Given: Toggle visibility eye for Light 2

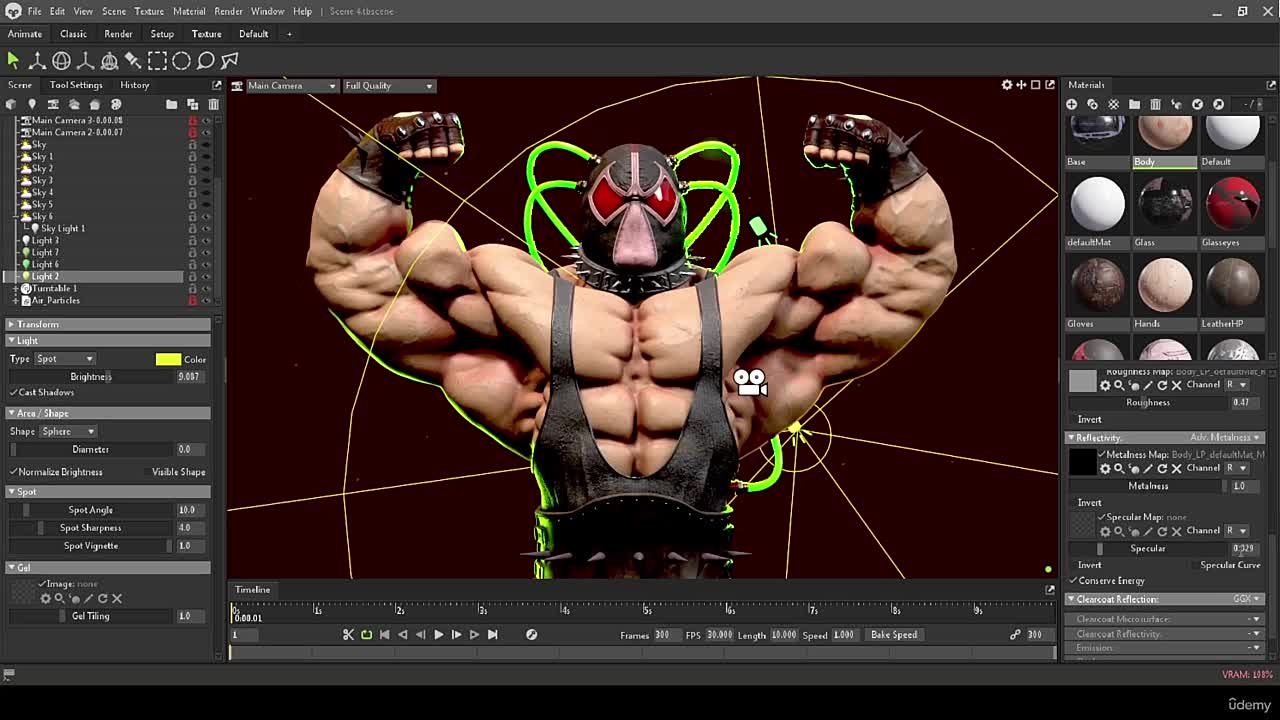Looking at the screenshot, I should [206, 277].
